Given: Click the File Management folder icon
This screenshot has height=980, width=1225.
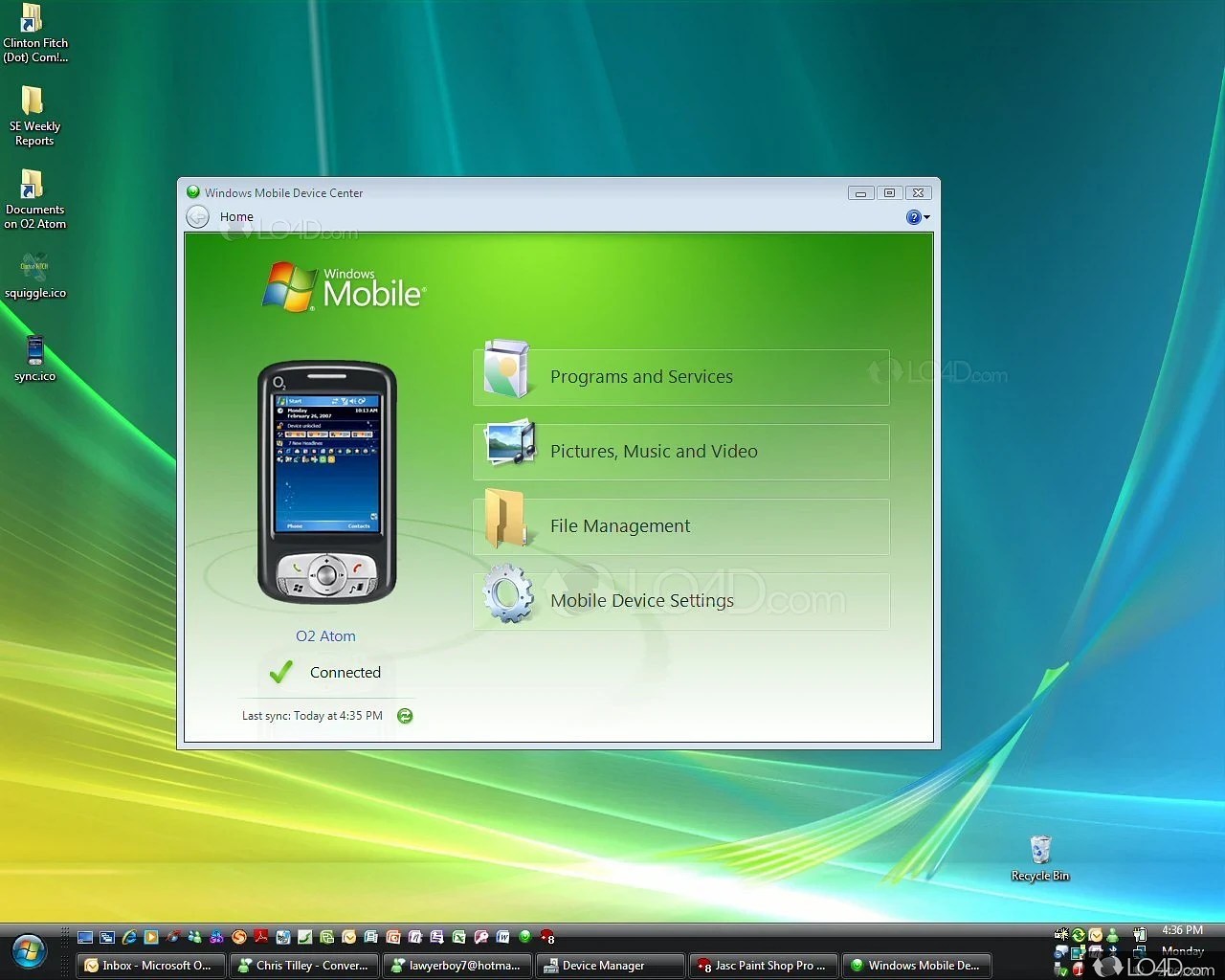Looking at the screenshot, I should point(506,521).
